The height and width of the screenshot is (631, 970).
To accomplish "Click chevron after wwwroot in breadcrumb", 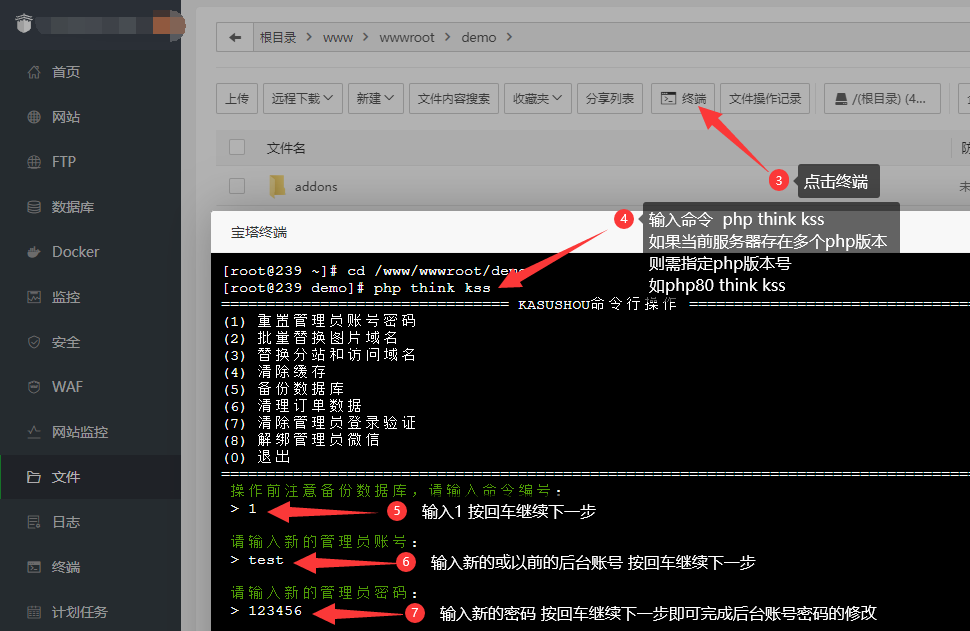I will click(x=447, y=37).
